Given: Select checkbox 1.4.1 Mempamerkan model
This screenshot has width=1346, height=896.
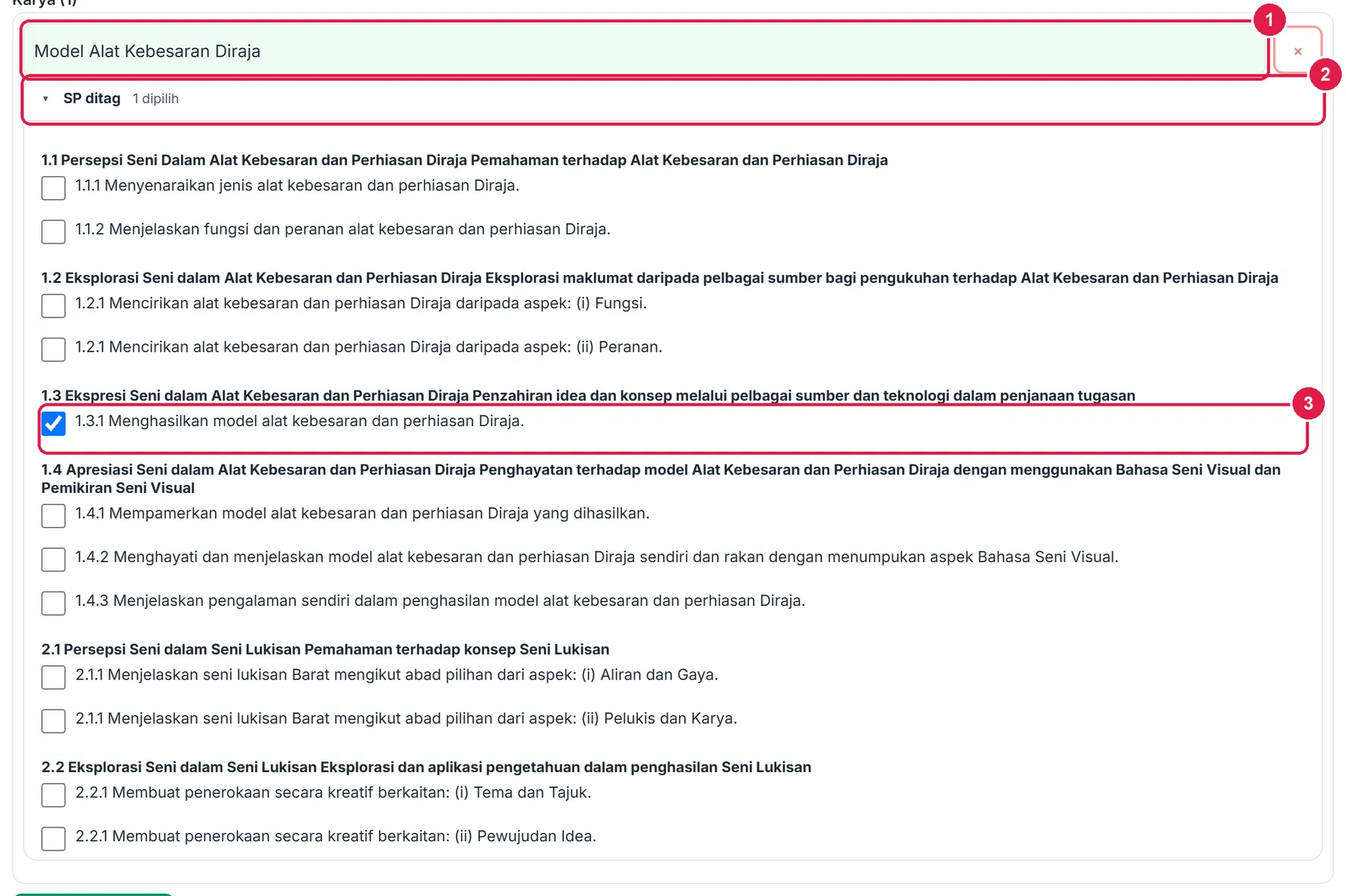Looking at the screenshot, I should point(53,516).
